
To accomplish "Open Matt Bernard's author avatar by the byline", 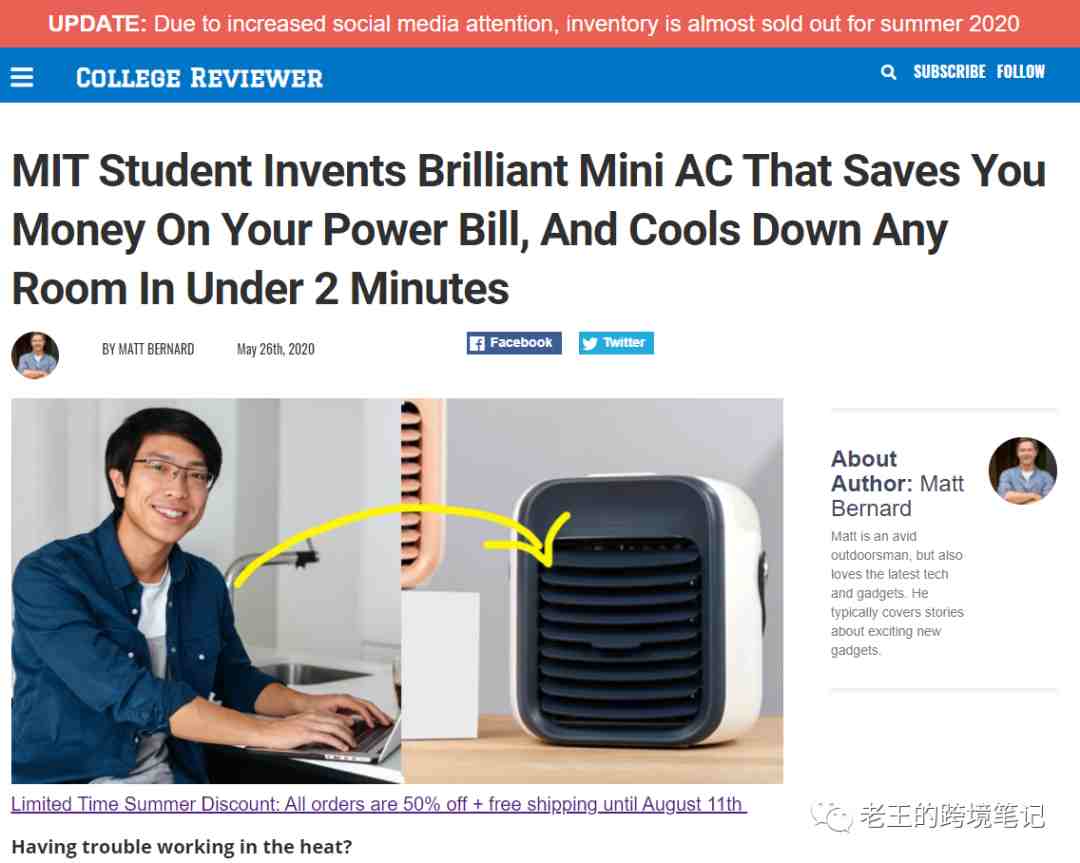I will point(35,355).
